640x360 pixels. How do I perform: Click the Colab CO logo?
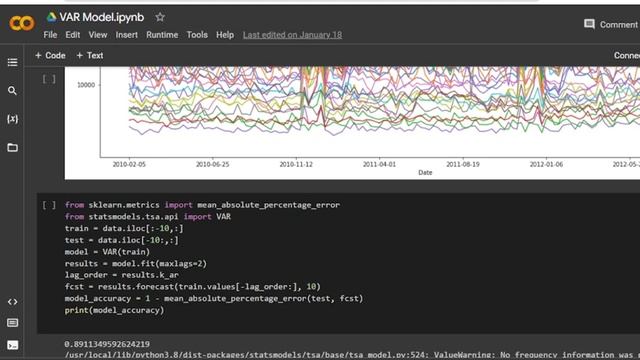click(22, 23)
